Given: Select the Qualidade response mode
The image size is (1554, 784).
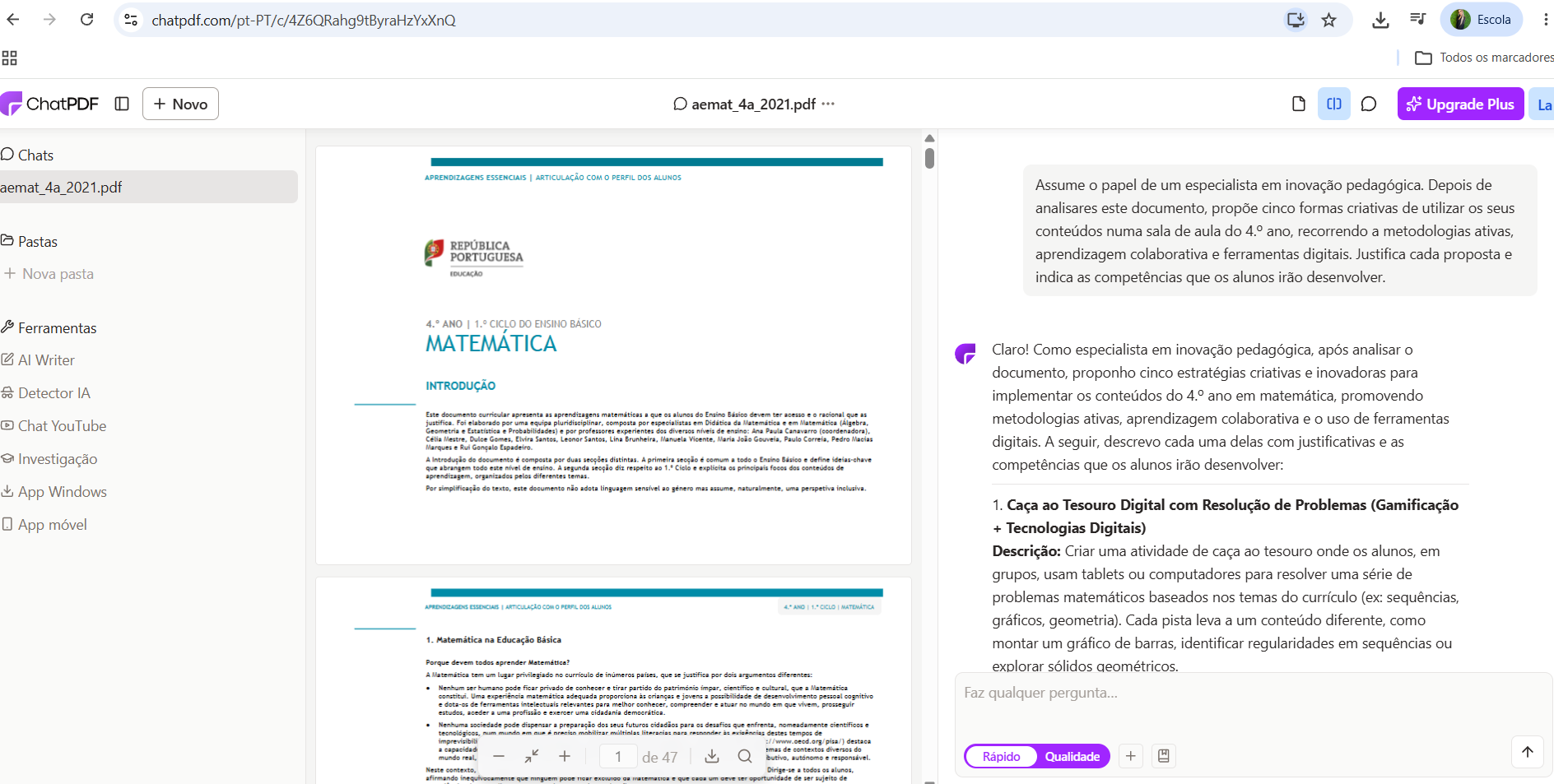Looking at the screenshot, I should pos(1072,756).
